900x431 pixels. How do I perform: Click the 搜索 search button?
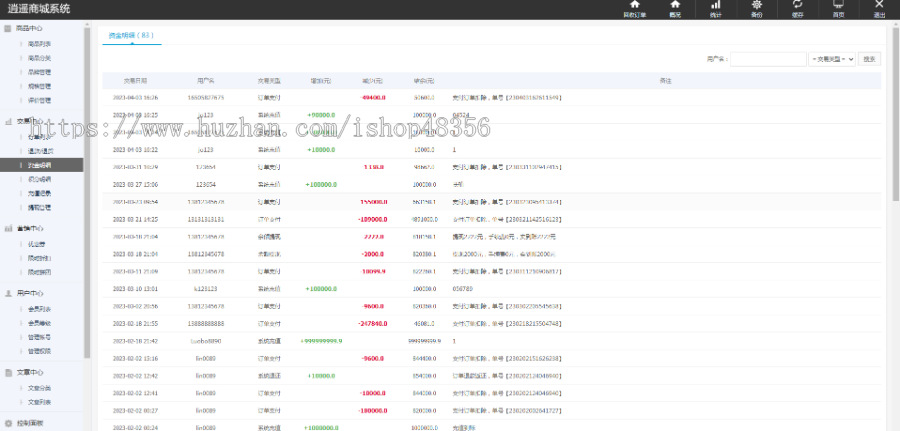tap(869, 59)
